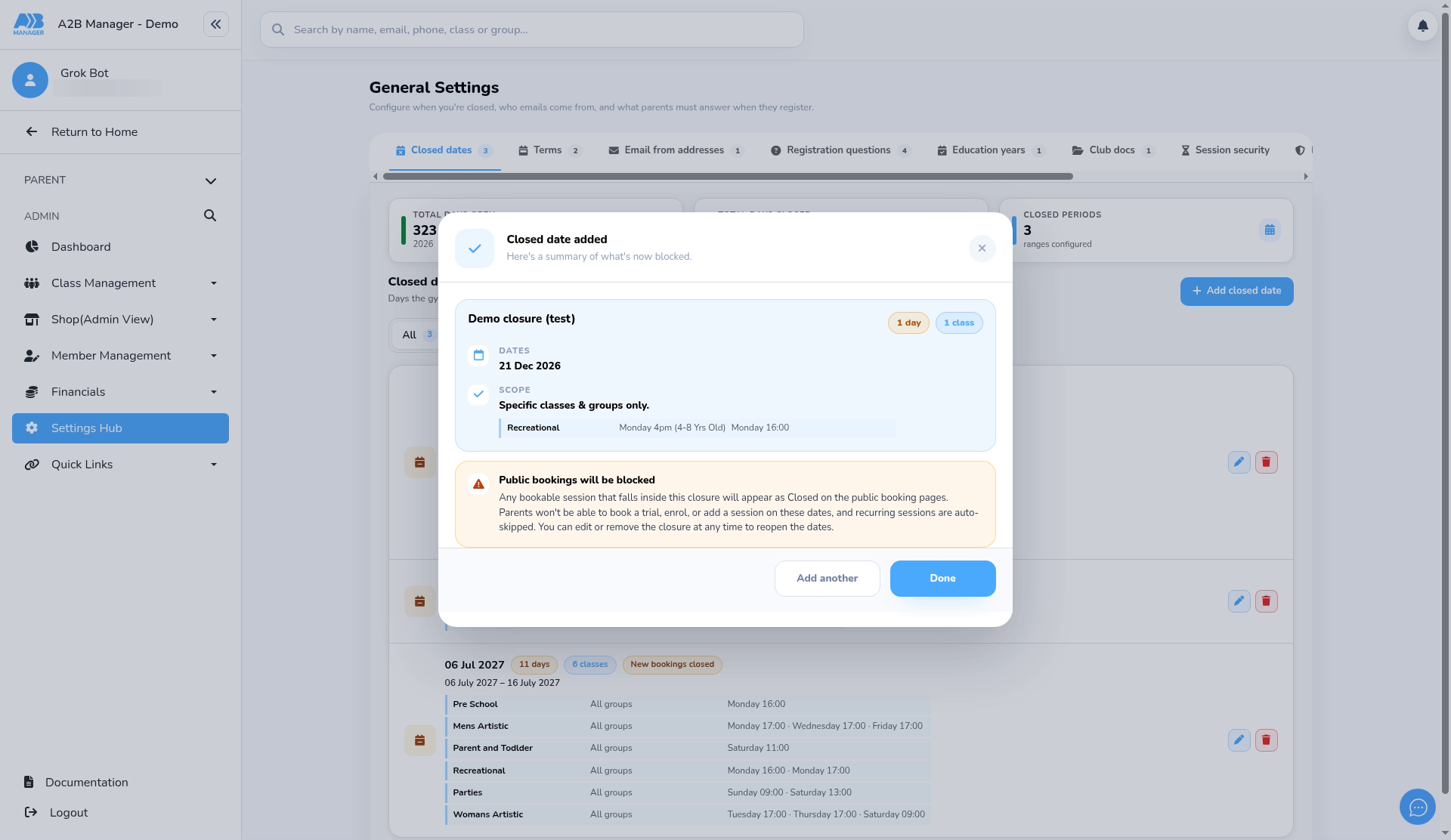Screen dimensions: 1451x840
Task: Click the 1 class badge in dialog
Action: pyautogui.click(x=958, y=323)
